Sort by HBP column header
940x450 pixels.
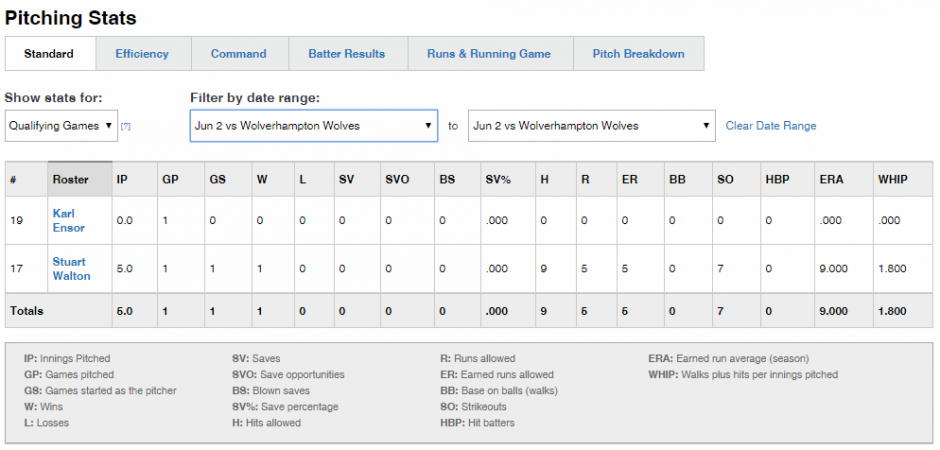tap(787, 179)
